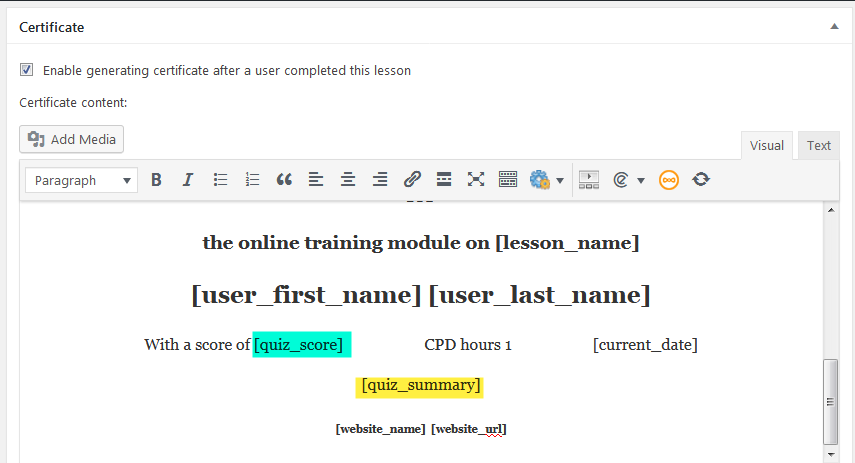Image resolution: width=855 pixels, height=463 pixels.
Task: Insert or edit link
Action: click(412, 179)
